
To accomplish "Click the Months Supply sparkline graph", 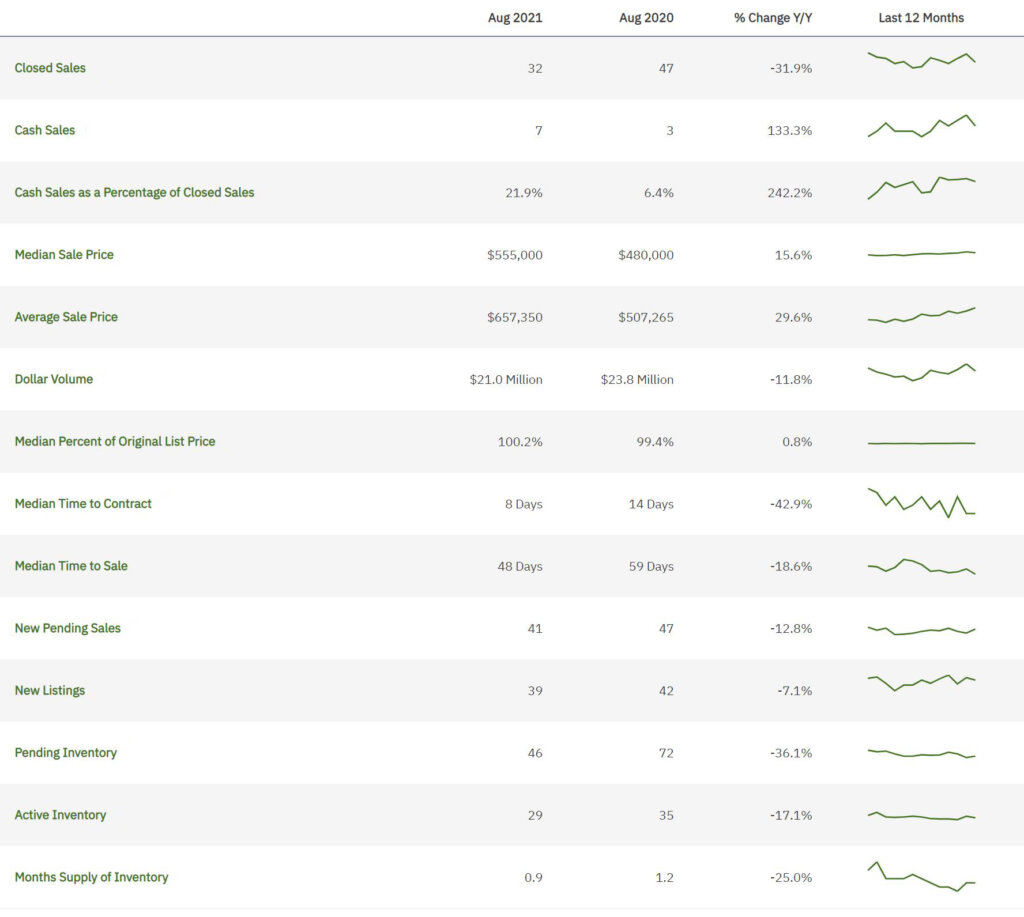I will pyautogui.click(x=920, y=877).
